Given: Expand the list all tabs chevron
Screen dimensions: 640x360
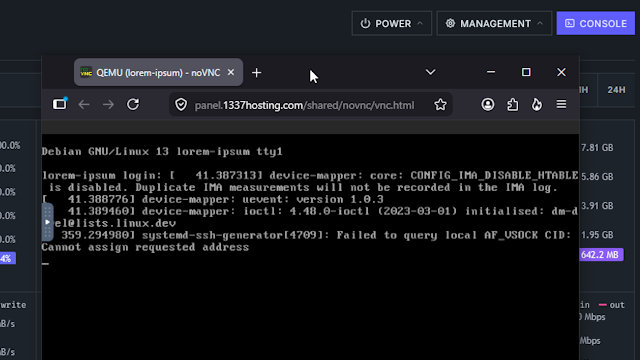Looking at the screenshot, I should (x=430, y=72).
